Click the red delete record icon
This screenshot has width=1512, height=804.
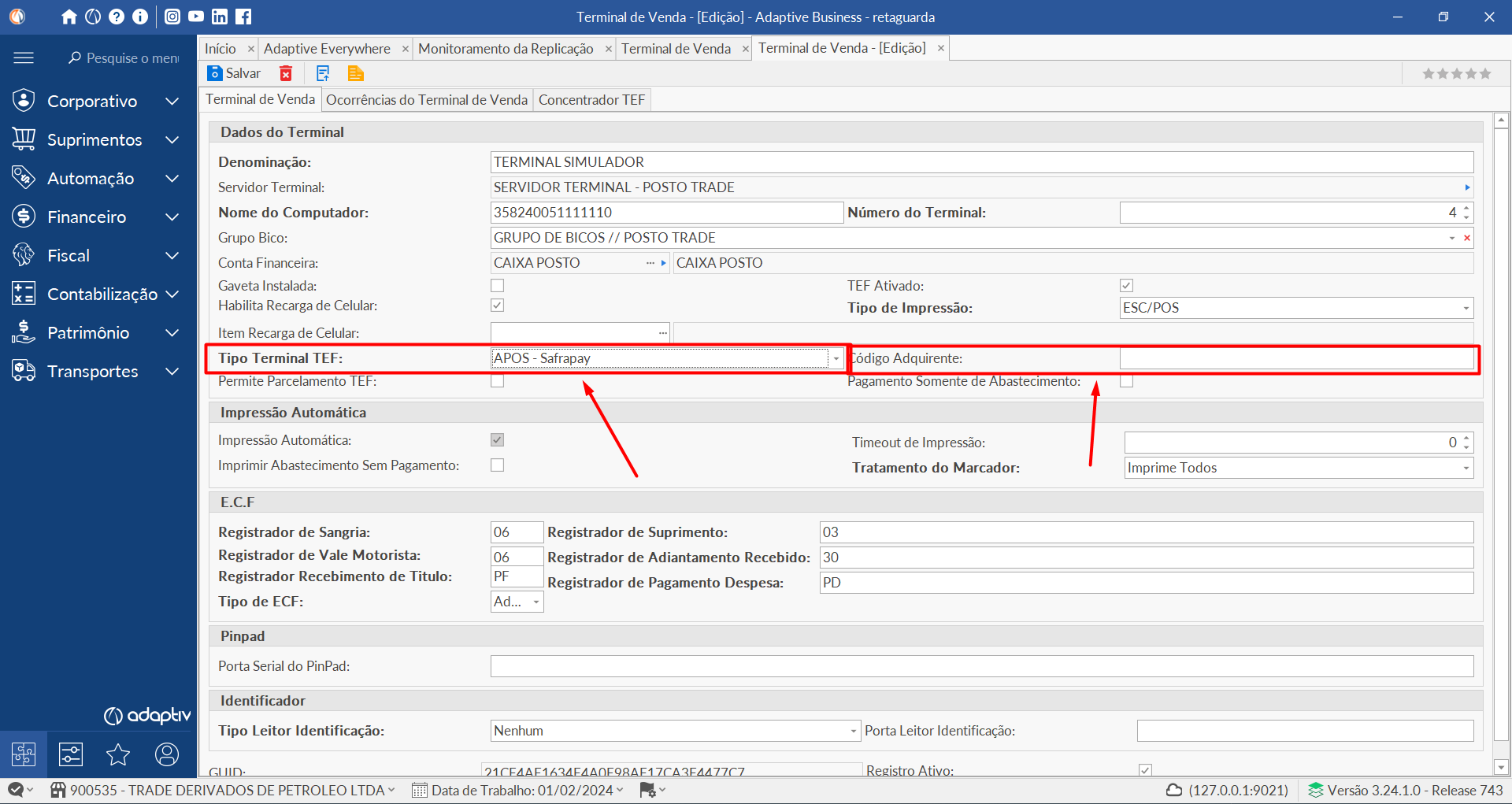(286, 73)
